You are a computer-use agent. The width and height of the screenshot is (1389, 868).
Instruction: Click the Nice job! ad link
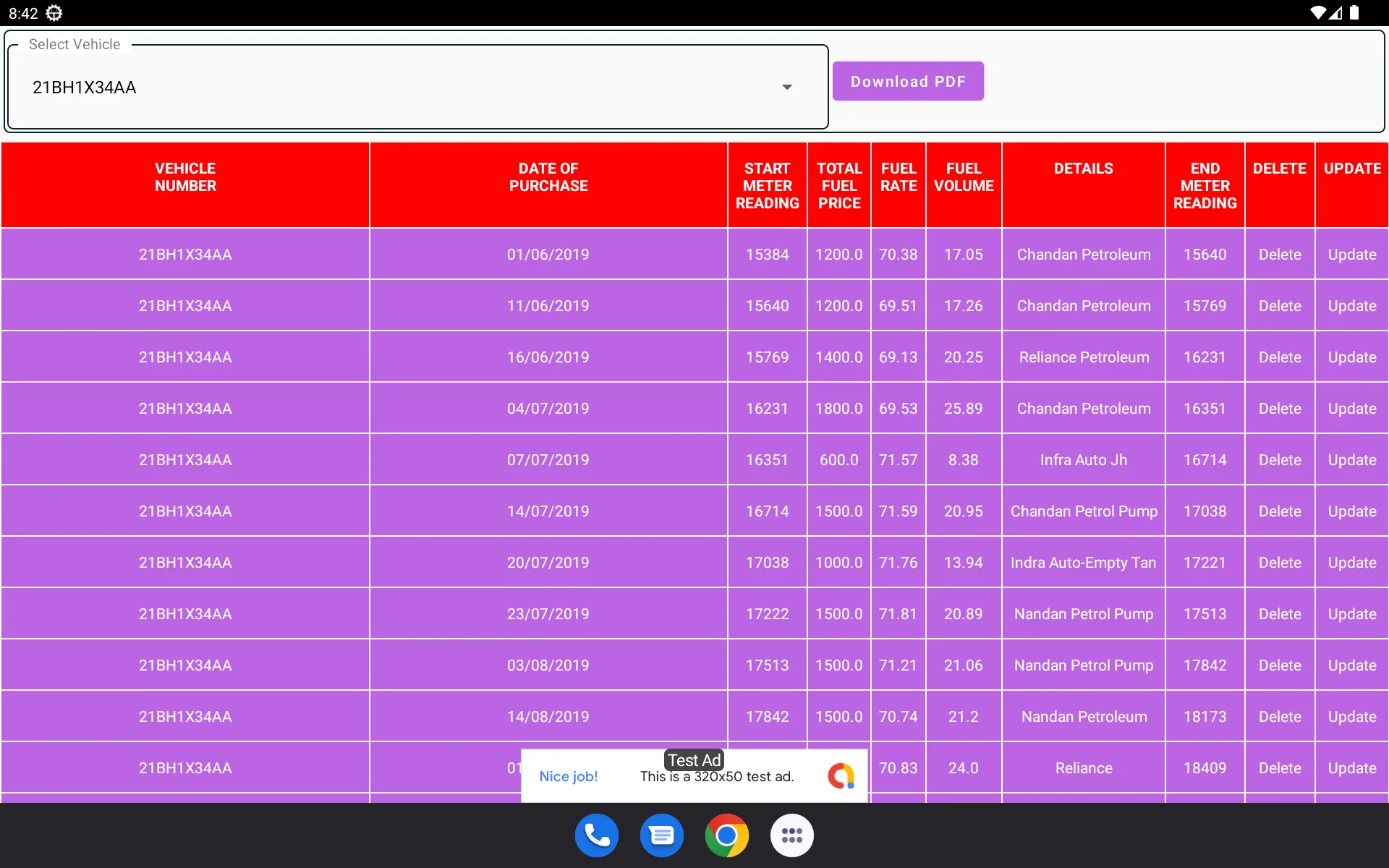click(x=568, y=776)
